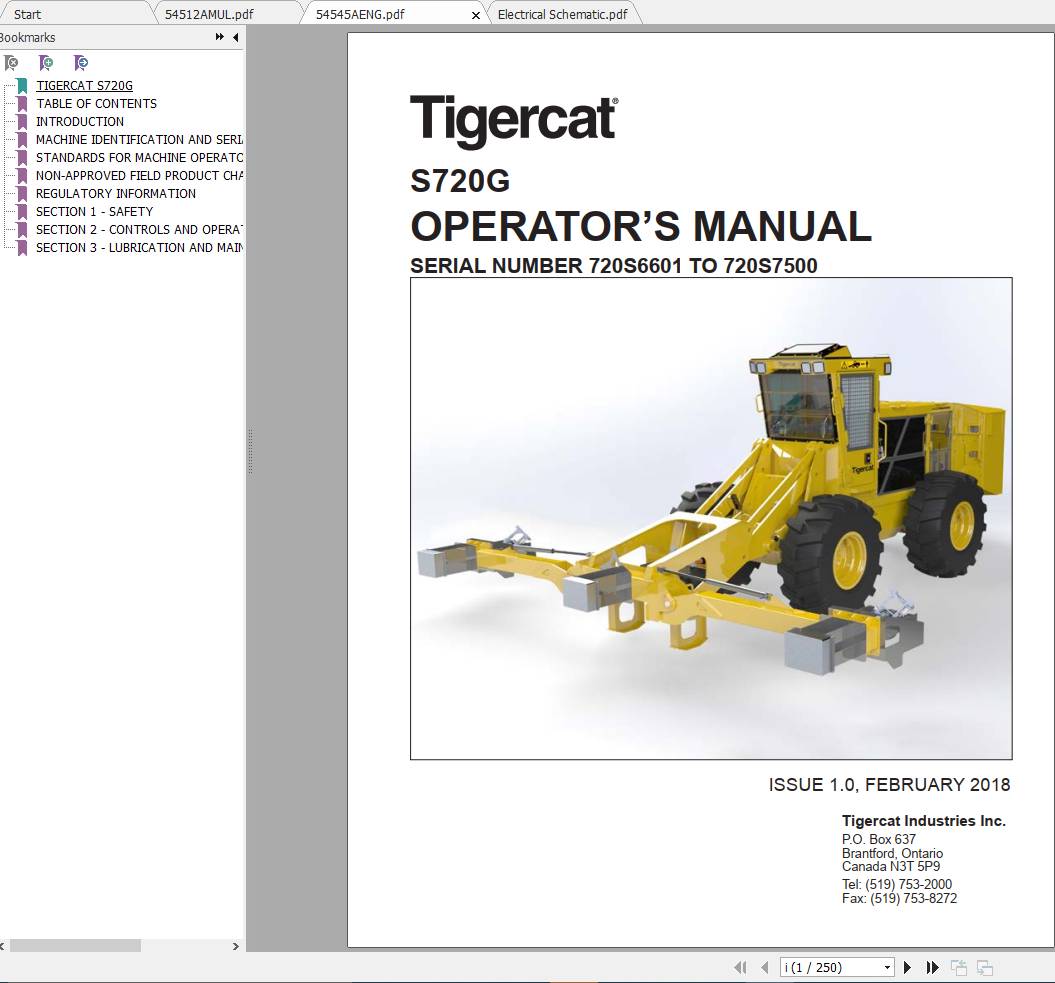Select the TIGERCAT S720G bookmark

tap(85, 85)
